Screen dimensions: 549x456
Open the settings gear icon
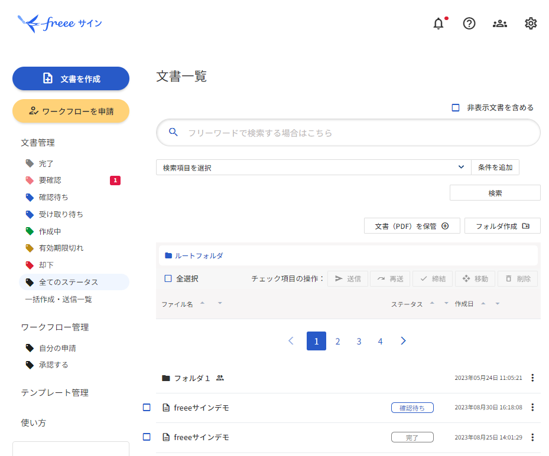point(530,23)
